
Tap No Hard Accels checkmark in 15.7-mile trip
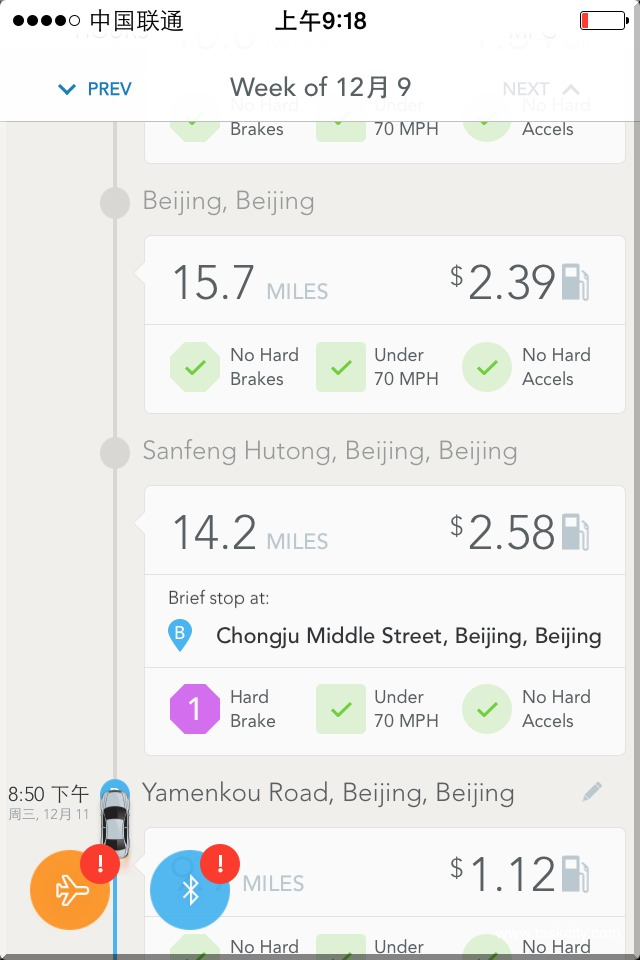point(487,367)
